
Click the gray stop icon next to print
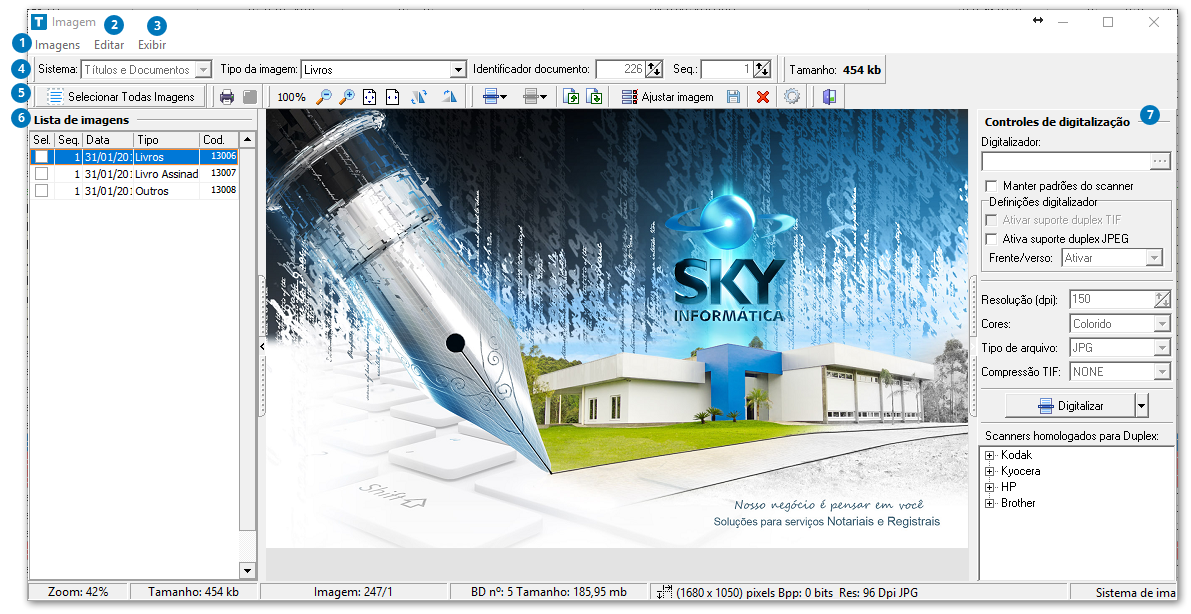[x=250, y=97]
